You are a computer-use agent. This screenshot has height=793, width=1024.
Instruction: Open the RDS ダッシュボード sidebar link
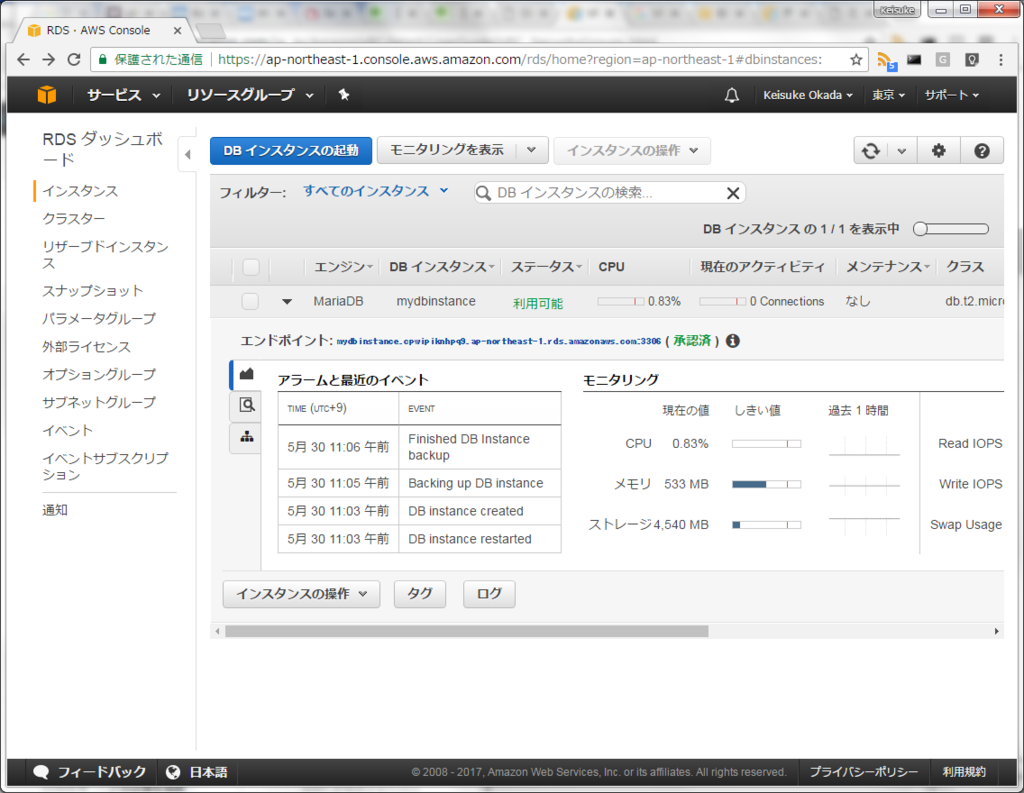[103, 149]
